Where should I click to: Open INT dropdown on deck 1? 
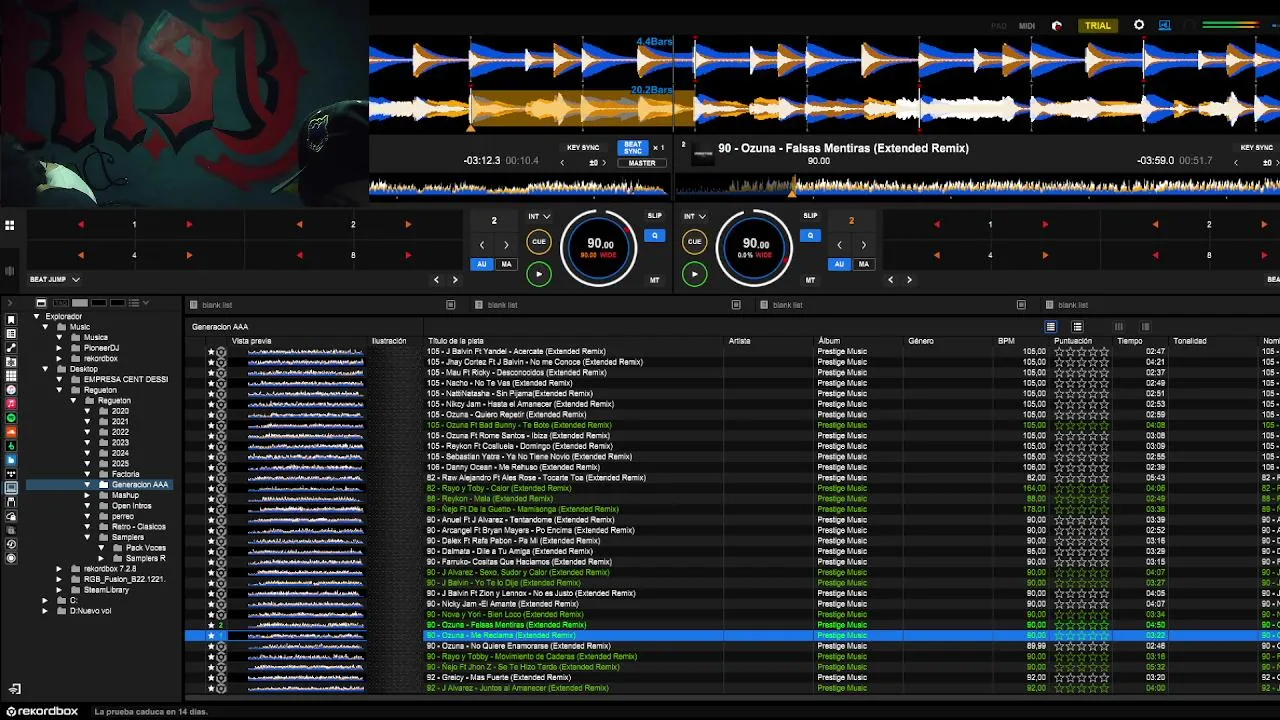pyautogui.click(x=538, y=216)
